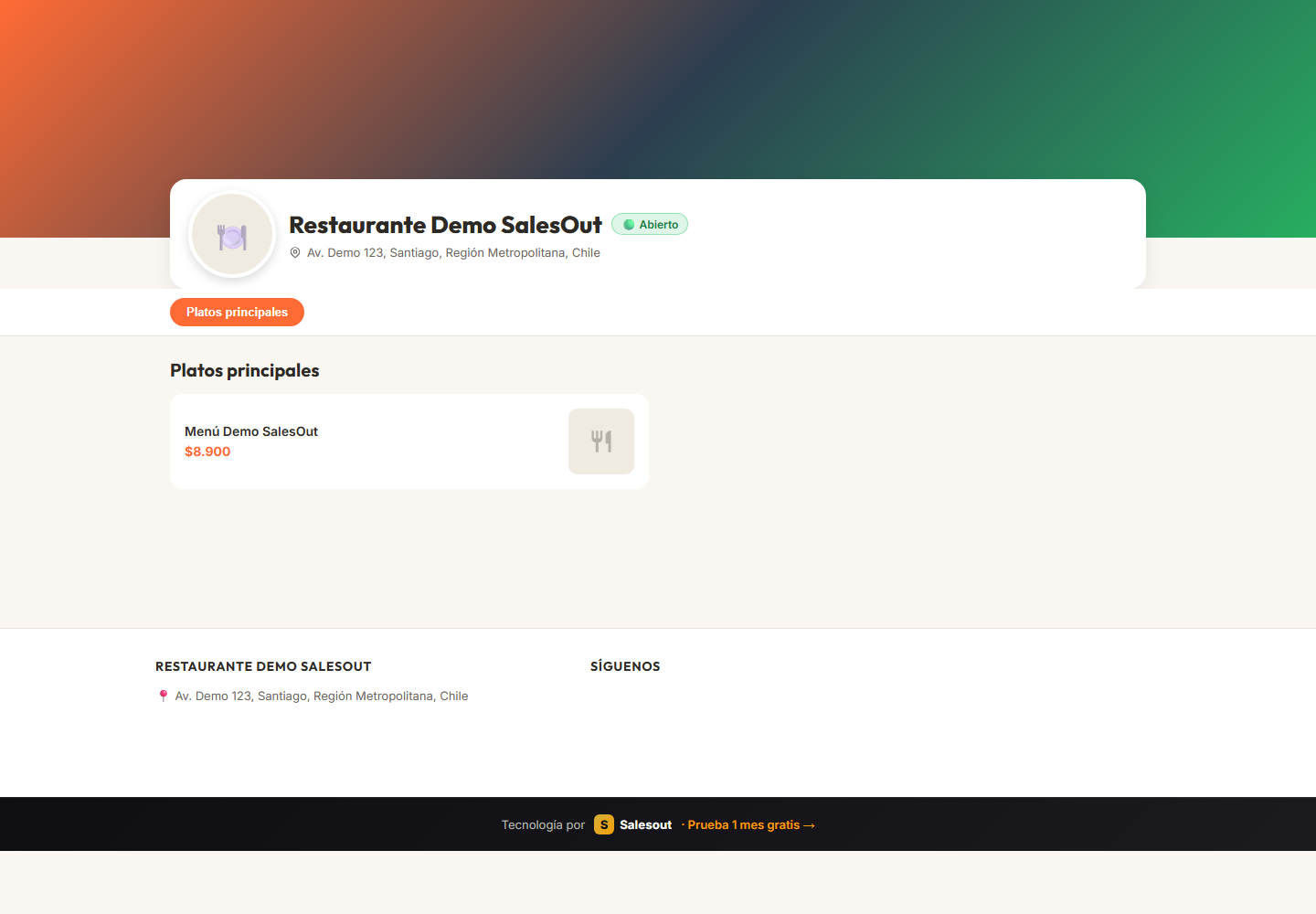Select the Platos principales category tab
Viewport: 1316px width, 914px height.
click(x=237, y=313)
